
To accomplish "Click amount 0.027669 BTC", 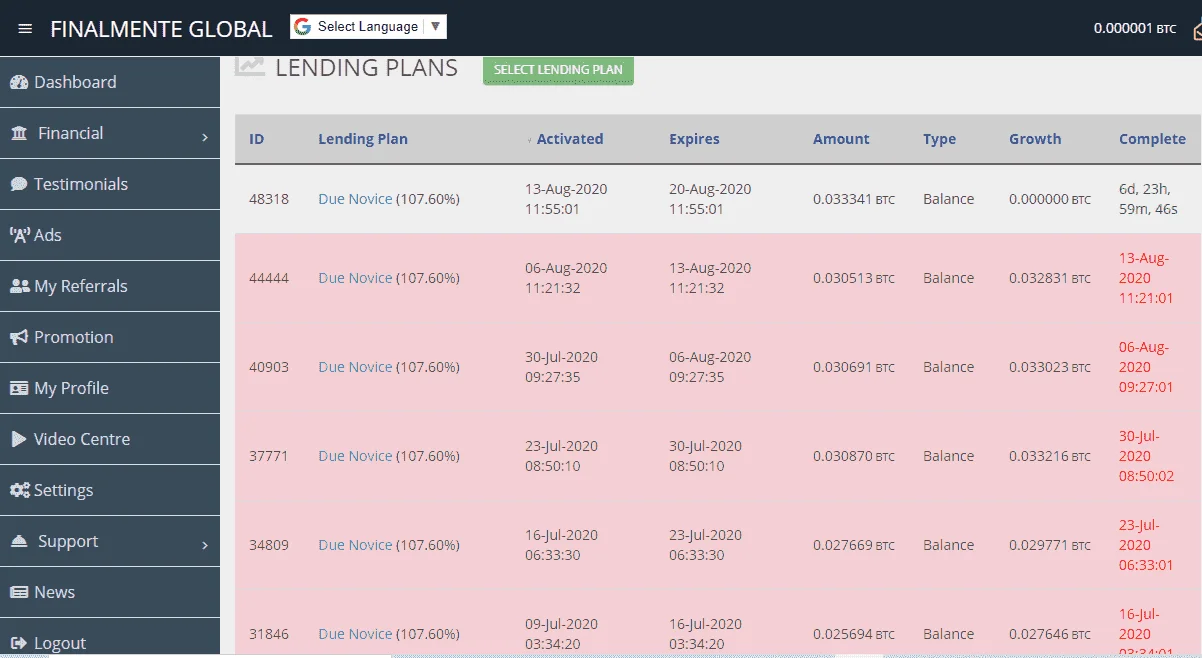I will tap(854, 545).
